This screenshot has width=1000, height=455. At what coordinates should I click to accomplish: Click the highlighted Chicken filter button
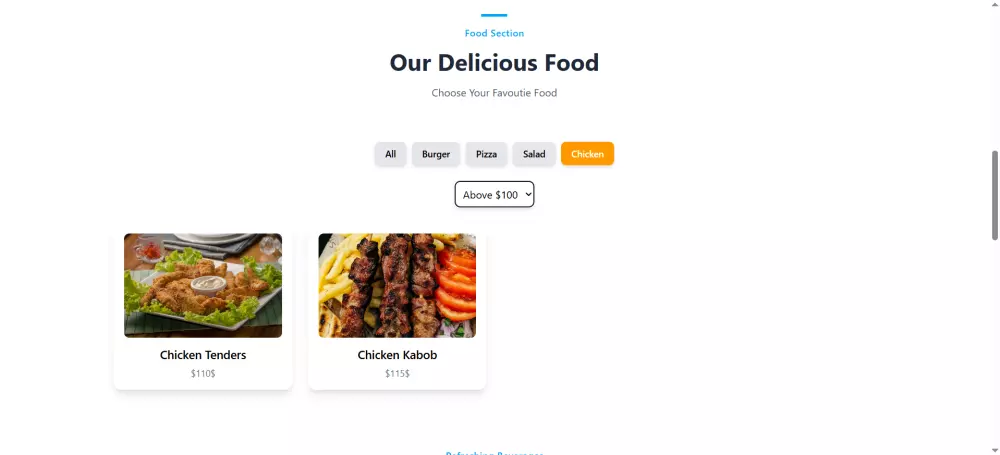tap(587, 154)
